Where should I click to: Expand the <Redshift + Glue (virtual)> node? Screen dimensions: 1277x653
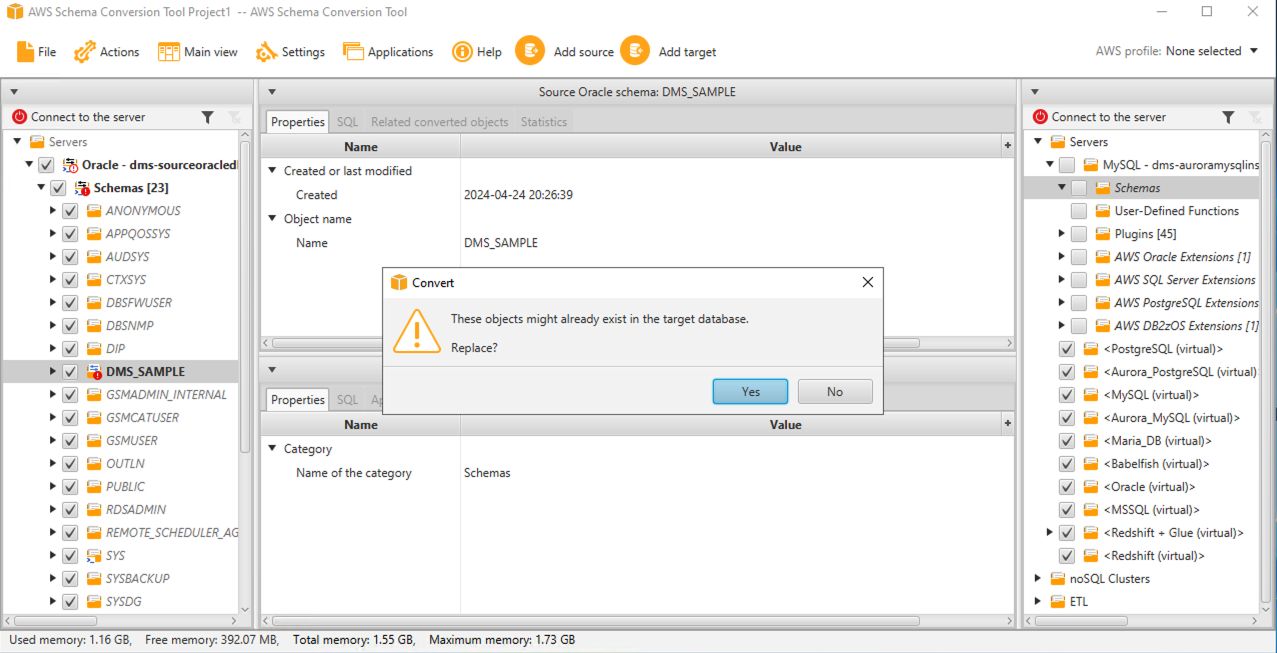(x=1050, y=533)
